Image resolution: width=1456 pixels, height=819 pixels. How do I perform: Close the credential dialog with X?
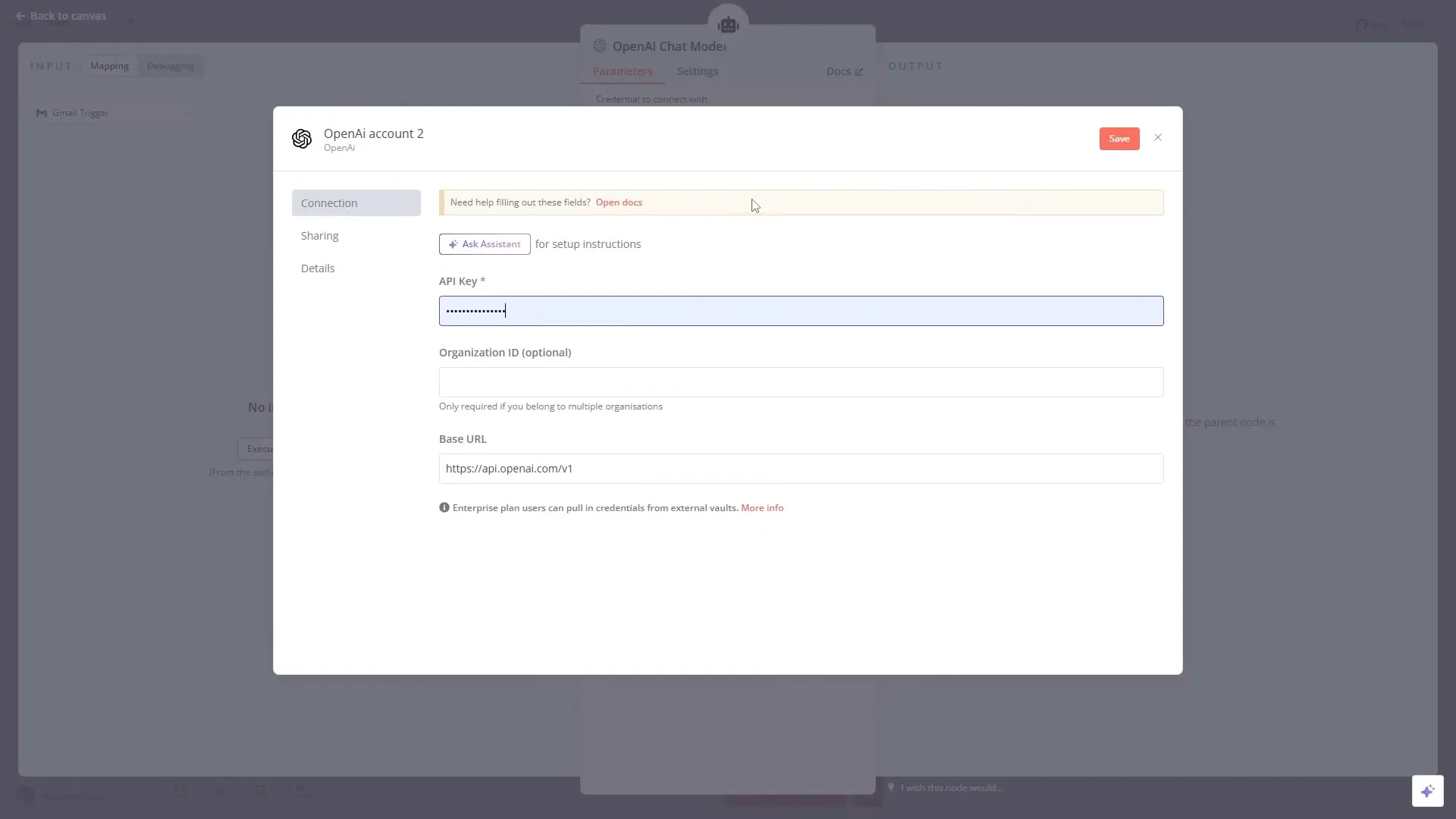click(1157, 138)
